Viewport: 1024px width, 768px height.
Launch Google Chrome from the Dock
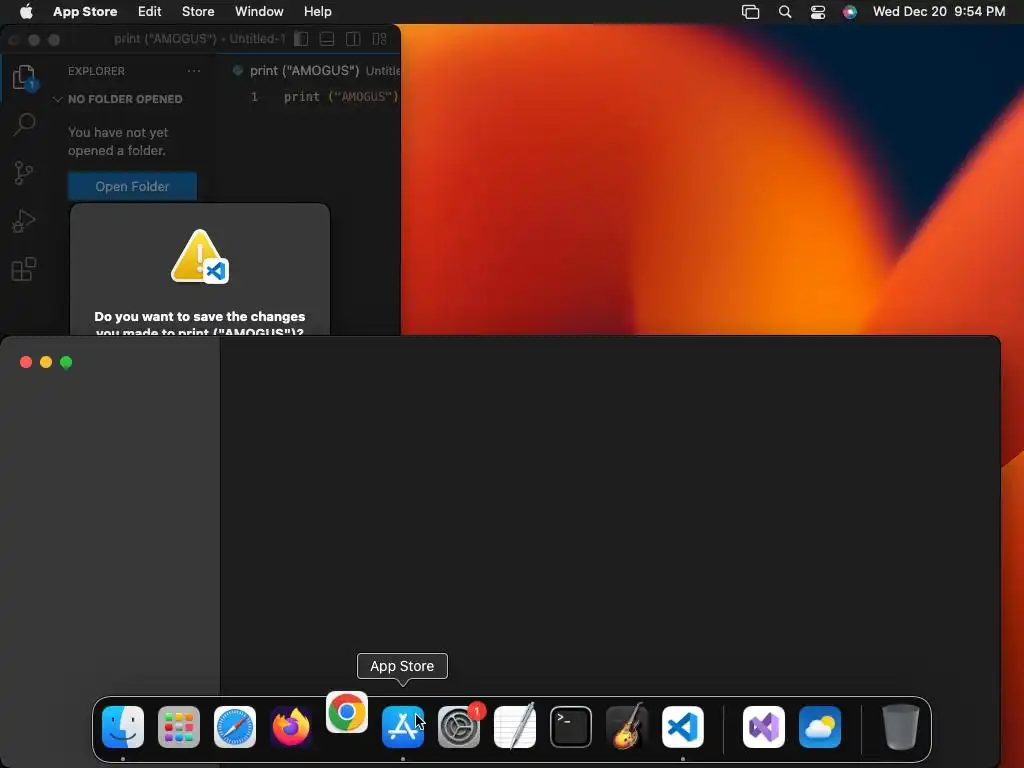347,712
